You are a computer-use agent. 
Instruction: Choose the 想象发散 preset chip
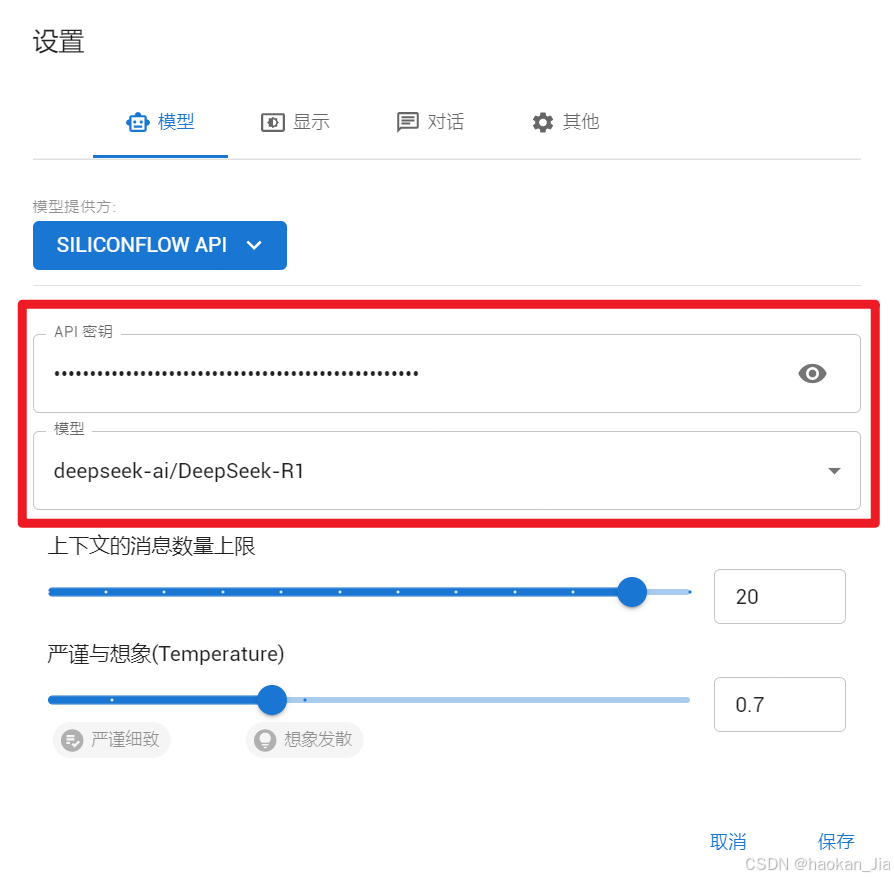(304, 740)
